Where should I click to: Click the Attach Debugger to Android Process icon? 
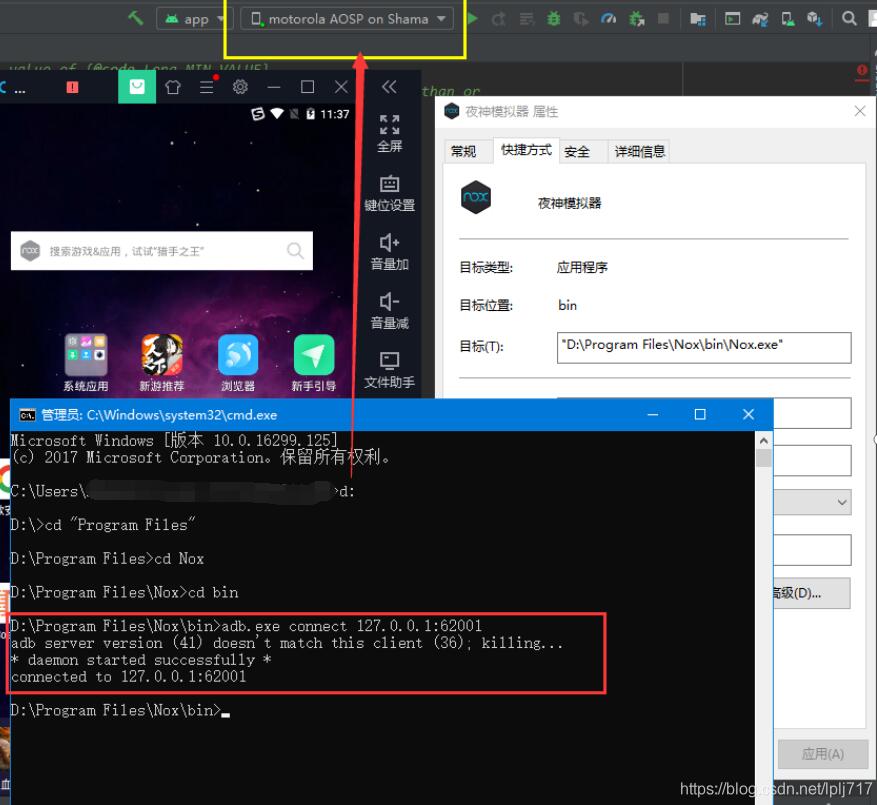pos(636,20)
